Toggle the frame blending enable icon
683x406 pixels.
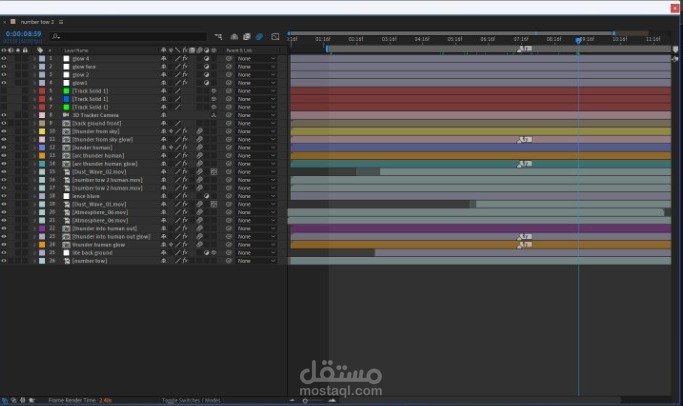tap(247, 37)
